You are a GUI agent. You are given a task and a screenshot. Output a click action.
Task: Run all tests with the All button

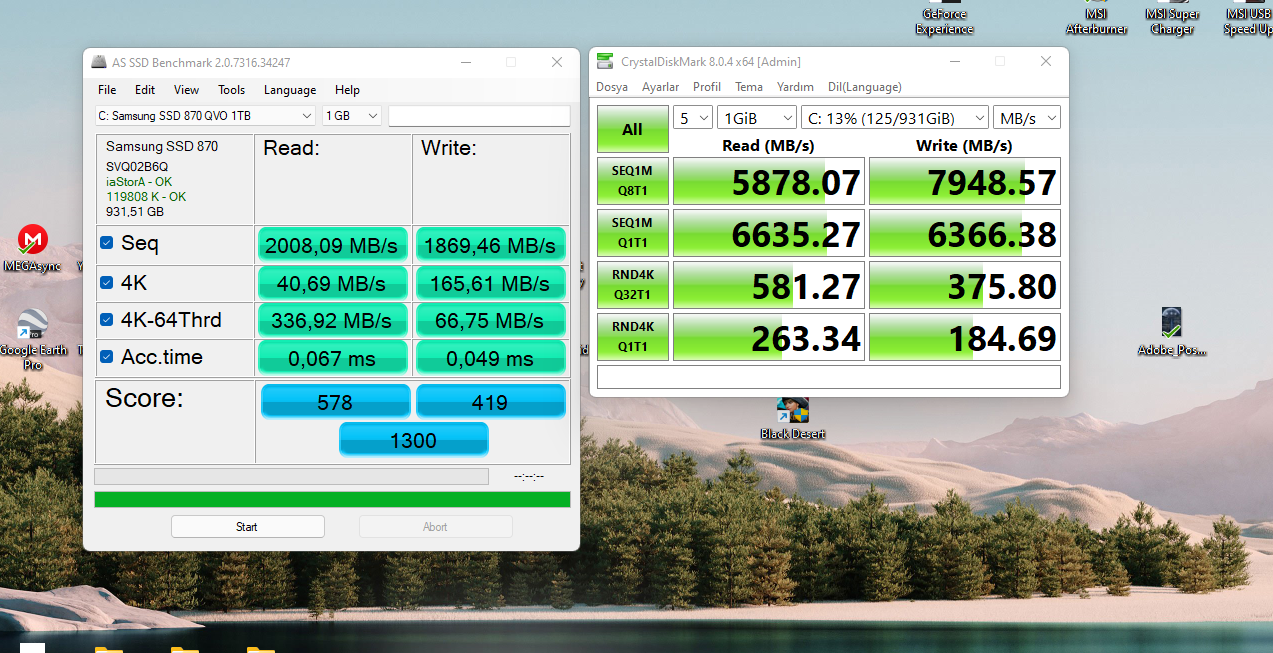pyautogui.click(x=632, y=129)
